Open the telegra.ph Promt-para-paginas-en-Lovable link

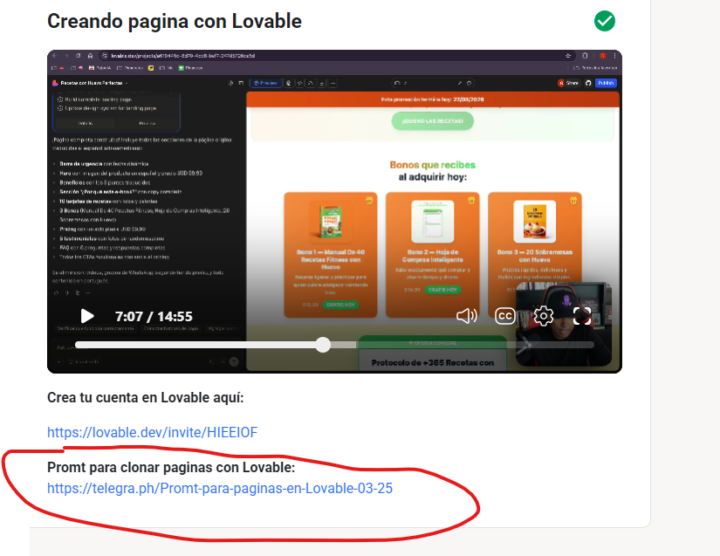coord(219,488)
